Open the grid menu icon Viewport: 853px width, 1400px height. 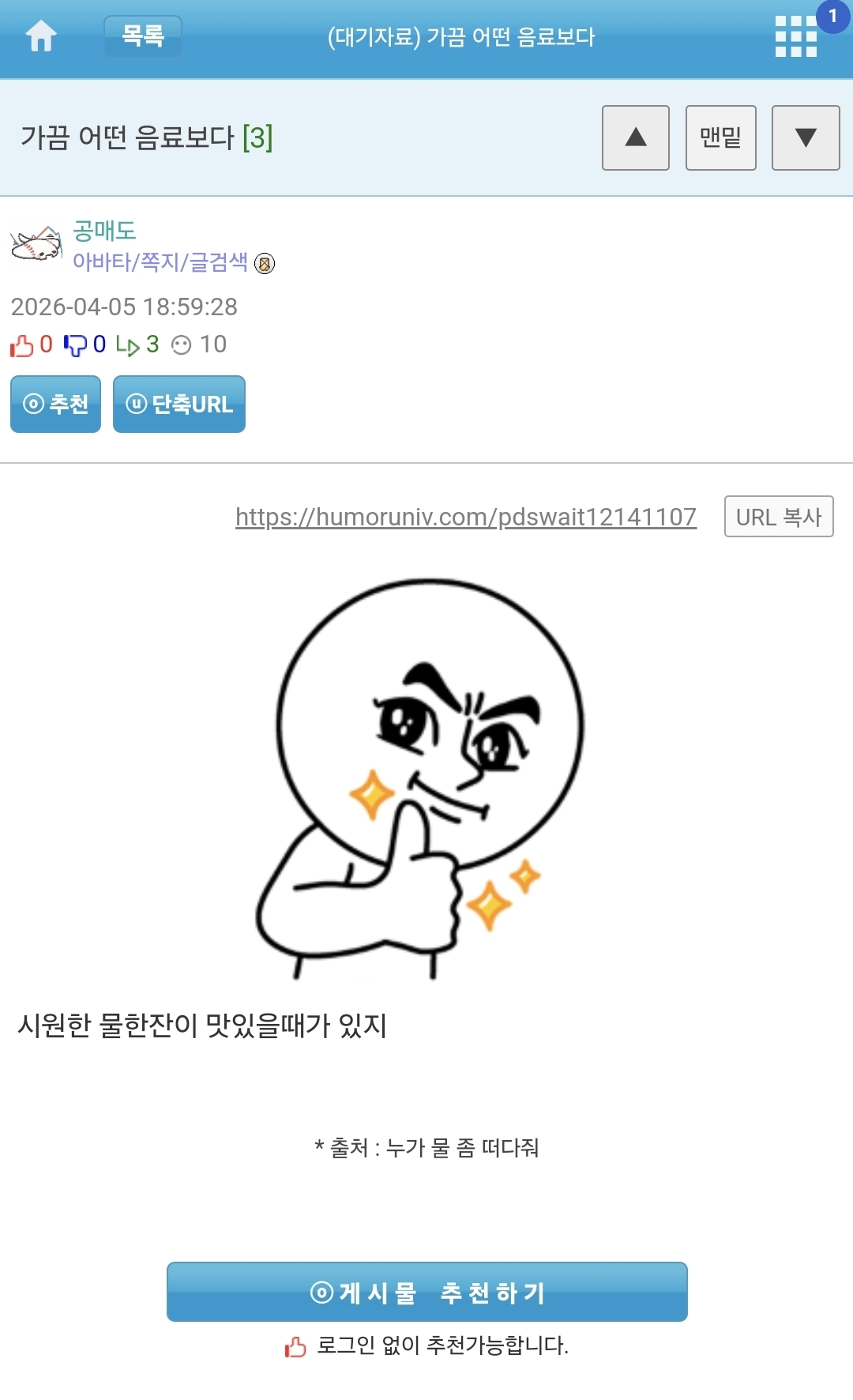(795, 36)
